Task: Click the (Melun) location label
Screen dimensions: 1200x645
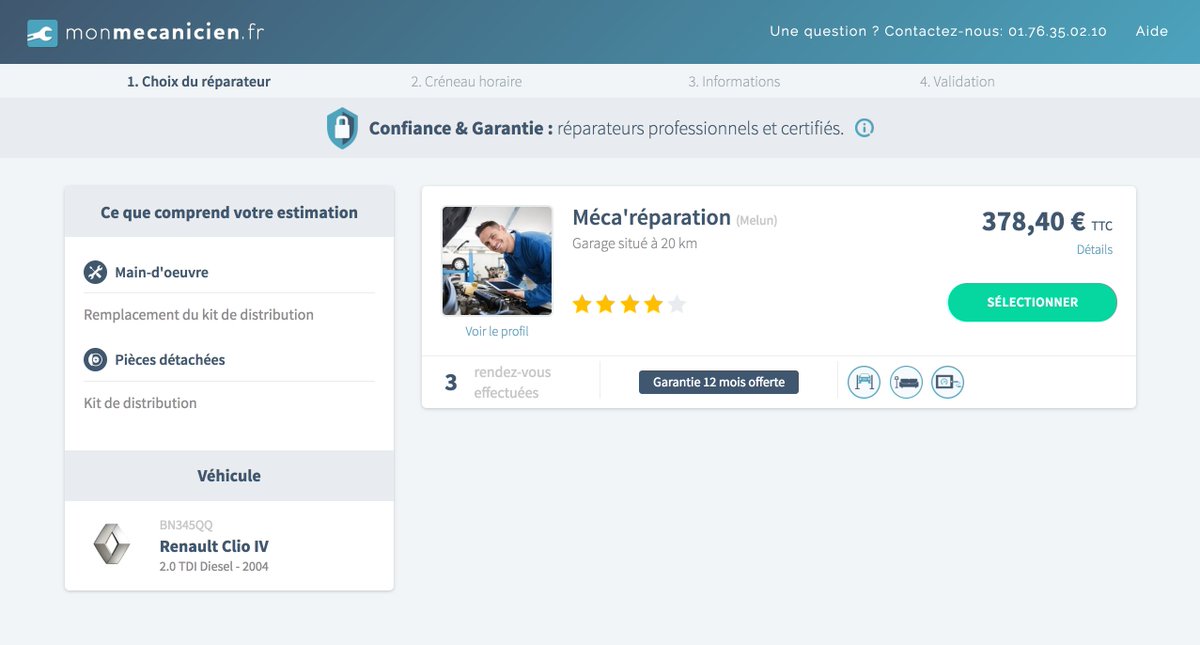Action: pyautogui.click(x=757, y=220)
